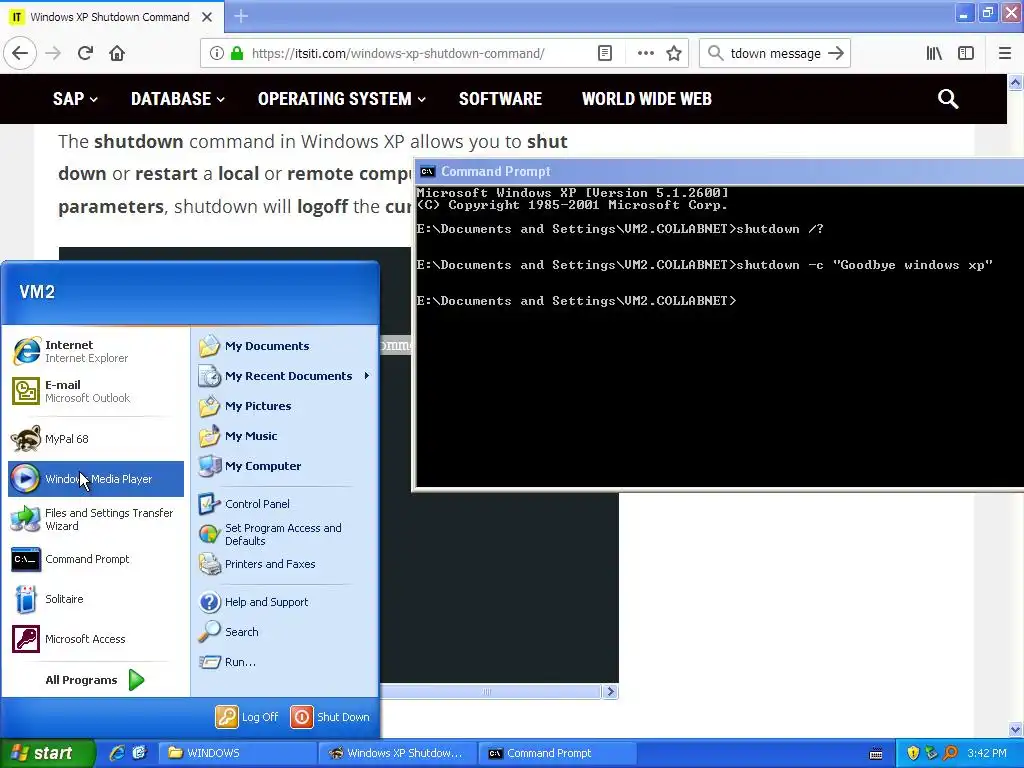Image resolution: width=1024 pixels, height=768 pixels.
Task: Close the Windows XP Shutdown Command tab
Action: click(207, 17)
